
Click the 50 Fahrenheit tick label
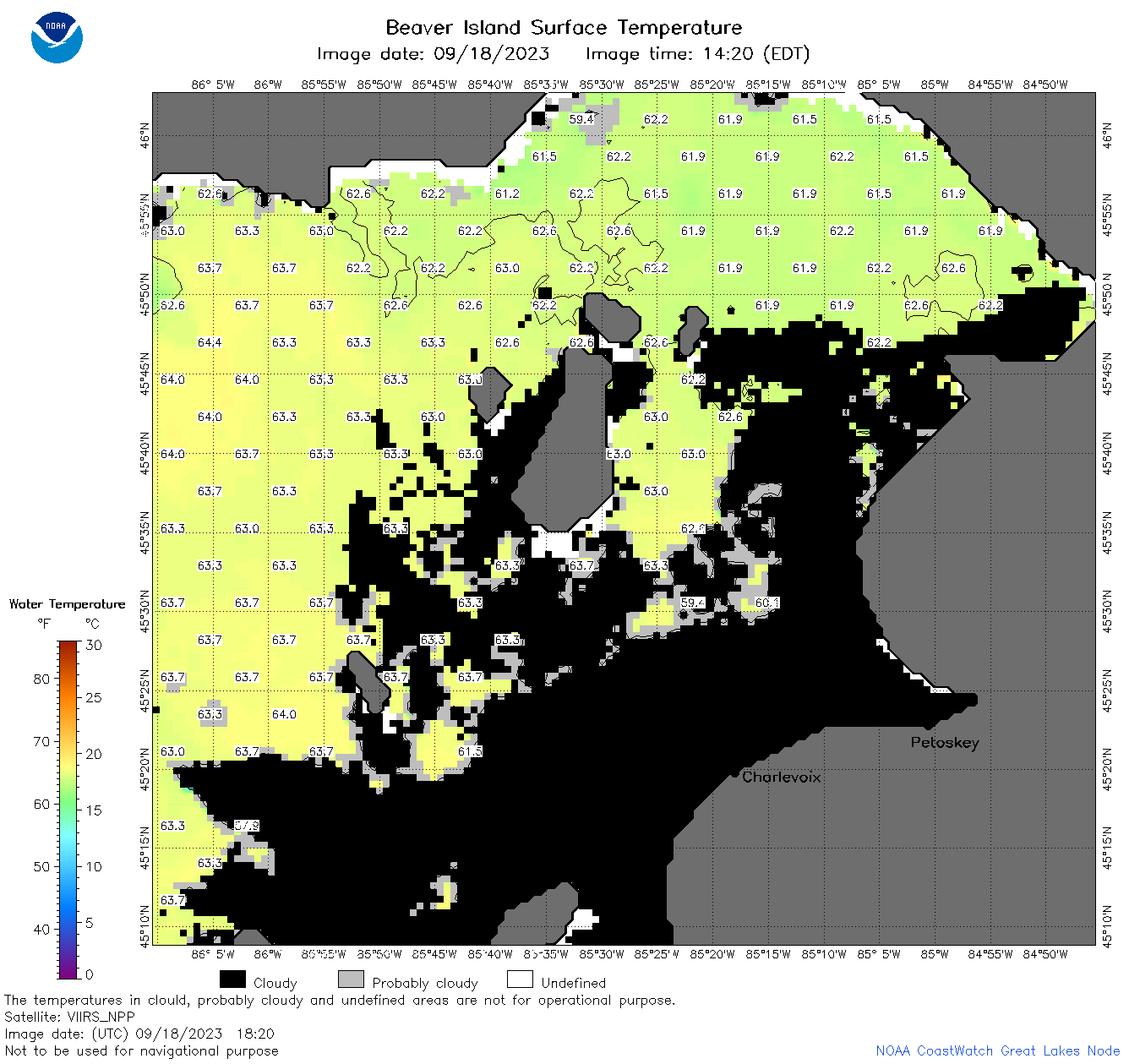(41, 866)
